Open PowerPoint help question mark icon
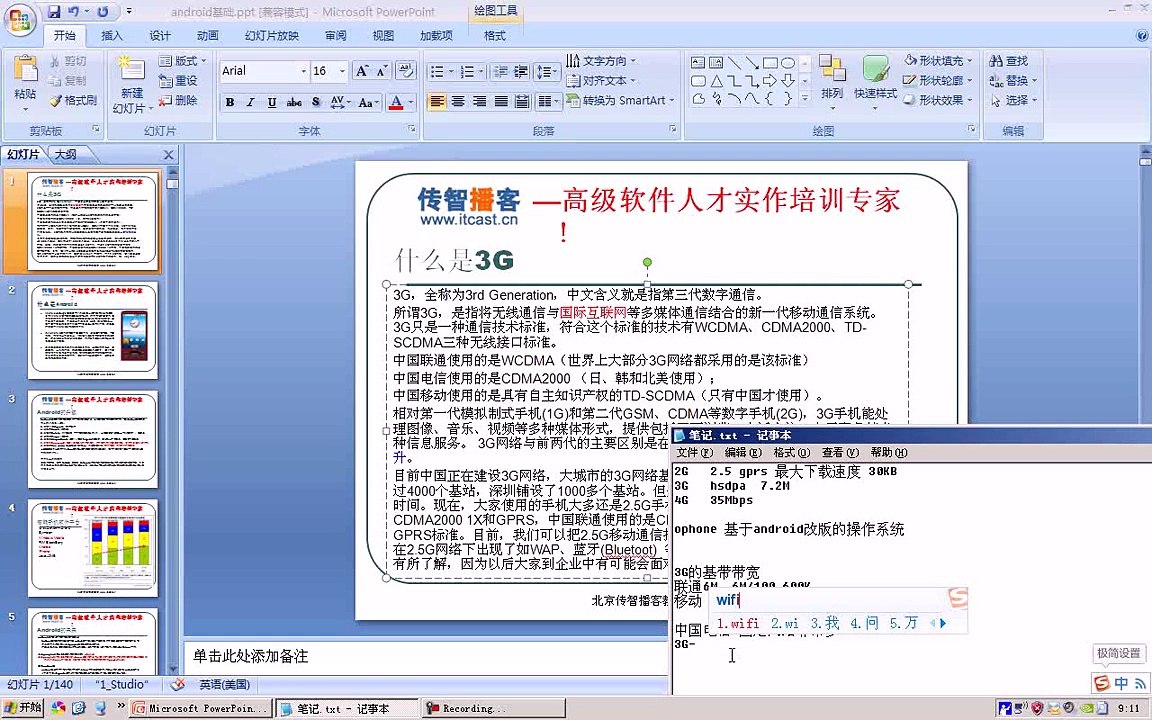 point(1142,35)
